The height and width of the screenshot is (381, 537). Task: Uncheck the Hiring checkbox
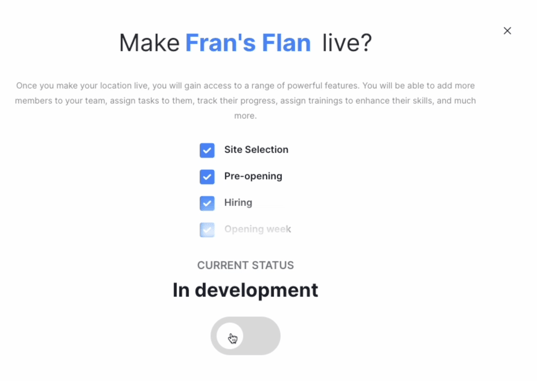click(207, 203)
